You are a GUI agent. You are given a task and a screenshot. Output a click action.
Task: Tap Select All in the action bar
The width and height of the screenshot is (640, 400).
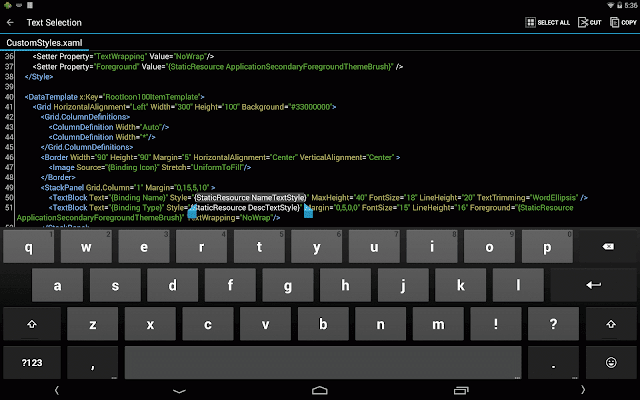click(547, 22)
